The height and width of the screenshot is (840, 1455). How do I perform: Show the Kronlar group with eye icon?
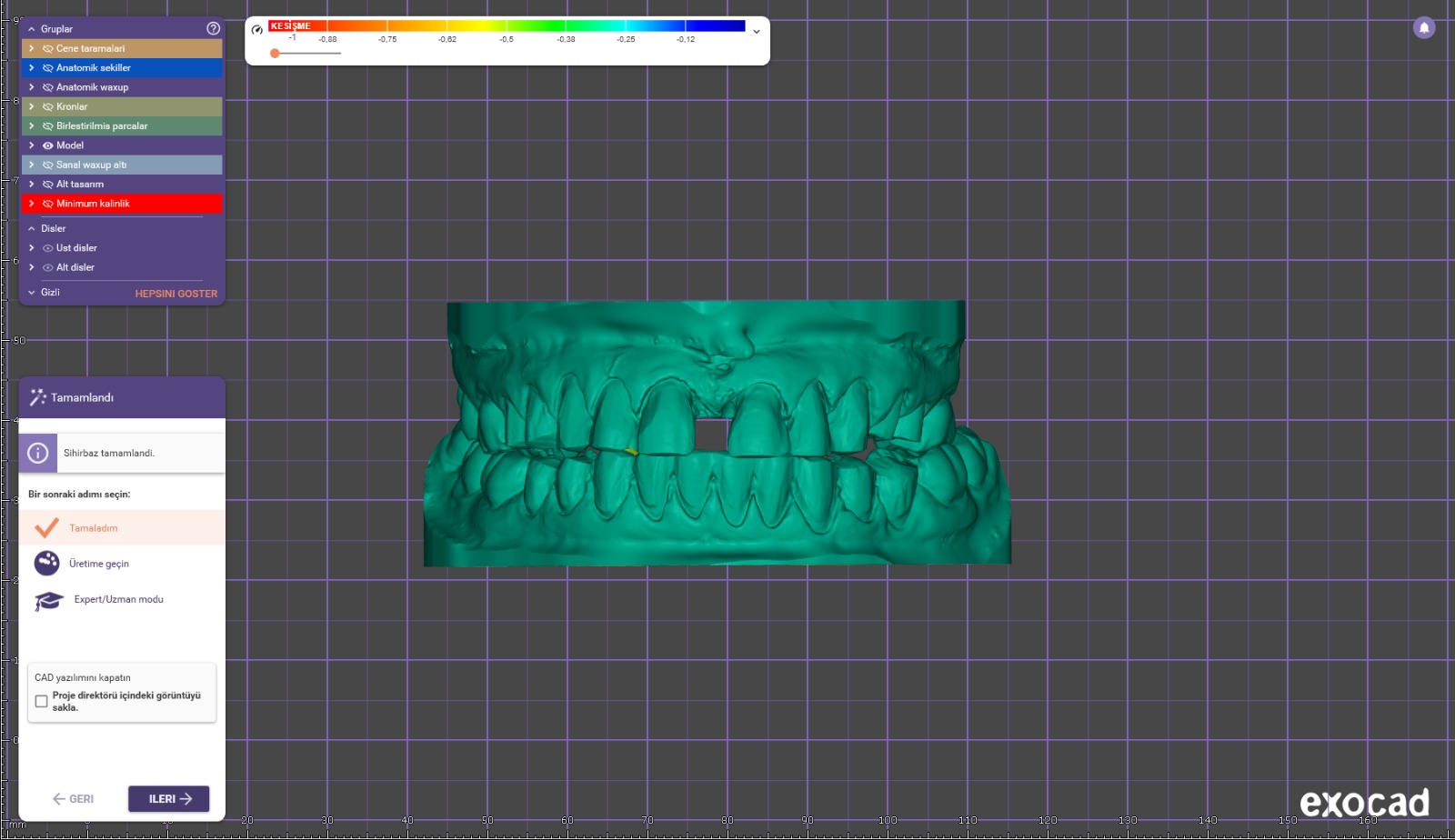pos(48,107)
